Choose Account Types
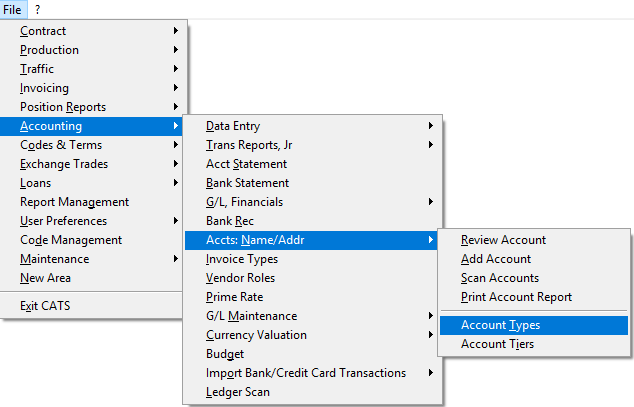The width and height of the screenshot is (634, 407). [534, 325]
